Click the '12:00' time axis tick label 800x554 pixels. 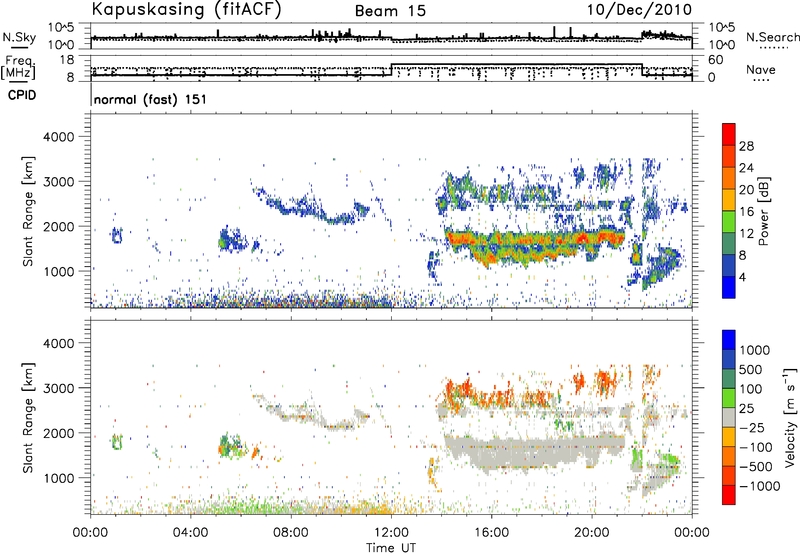(x=391, y=533)
